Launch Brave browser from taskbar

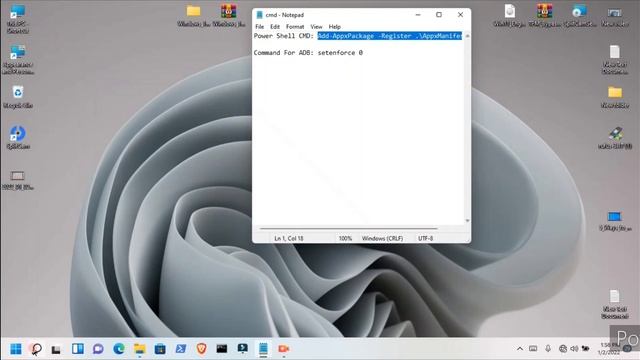pyautogui.click(x=201, y=349)
